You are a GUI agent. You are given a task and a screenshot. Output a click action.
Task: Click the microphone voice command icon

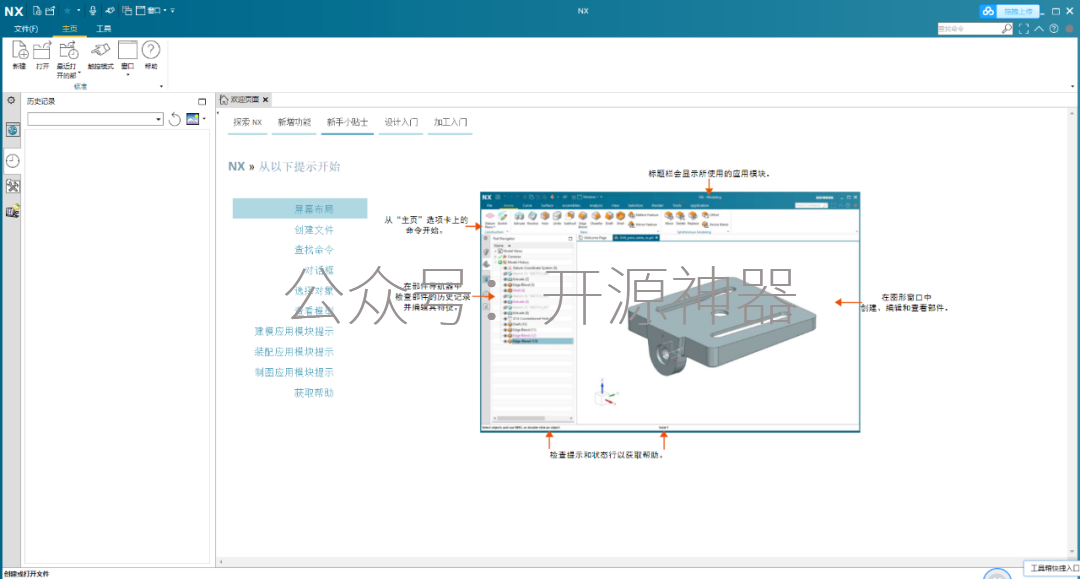(x=92, y=10)
